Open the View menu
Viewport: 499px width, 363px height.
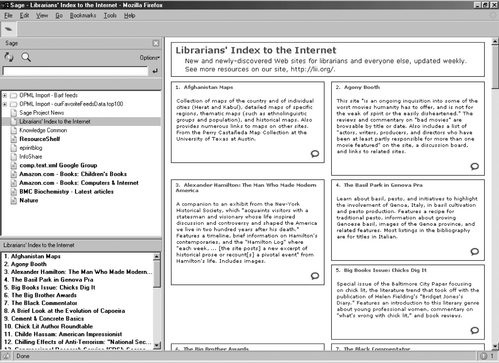(42, 15)
